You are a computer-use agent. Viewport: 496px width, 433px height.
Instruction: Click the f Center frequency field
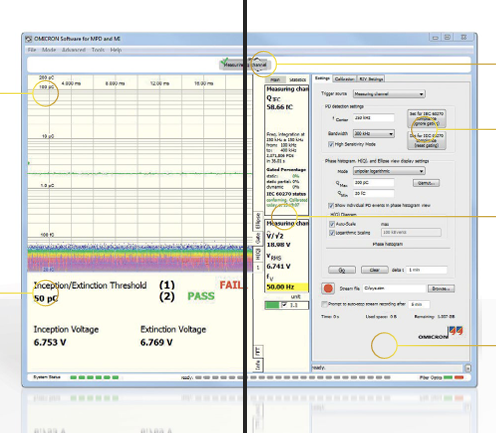tap(374, 118)
